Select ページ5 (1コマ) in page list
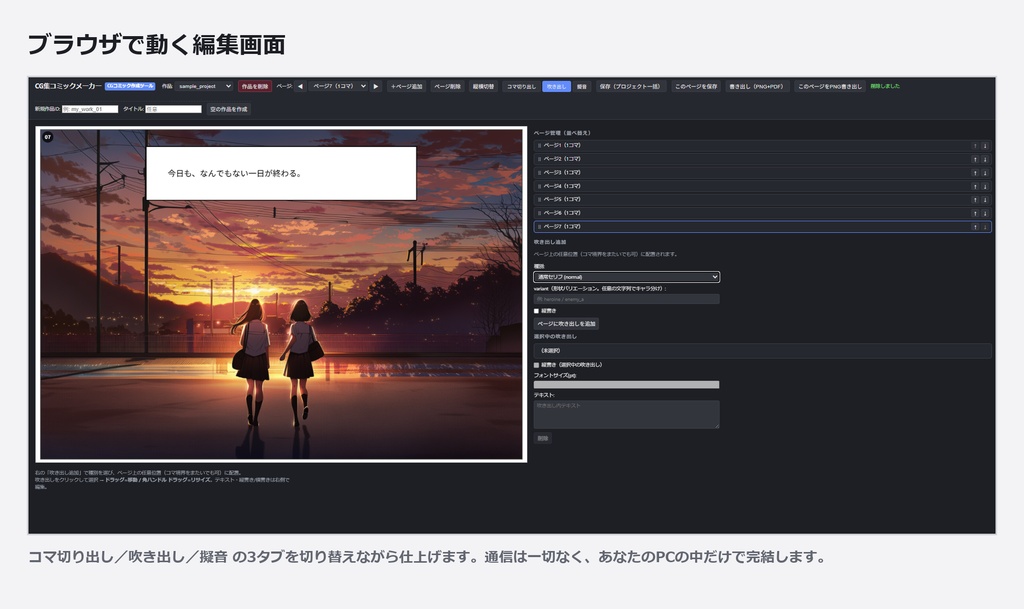Image resolution: width=1024 pixels, height=609 pixels. (x=762, y=200)
